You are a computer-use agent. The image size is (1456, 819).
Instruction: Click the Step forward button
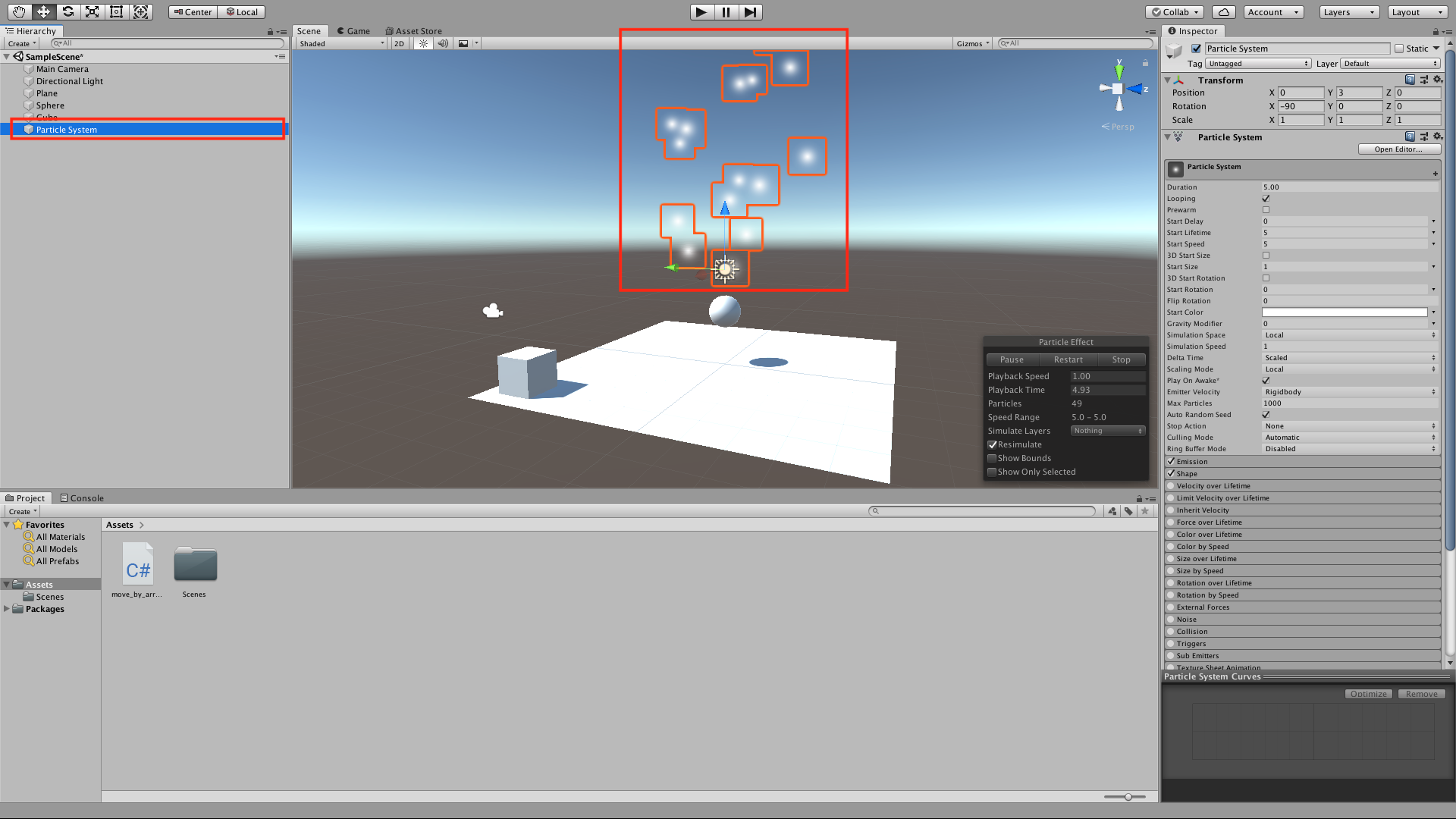(750, 11)
